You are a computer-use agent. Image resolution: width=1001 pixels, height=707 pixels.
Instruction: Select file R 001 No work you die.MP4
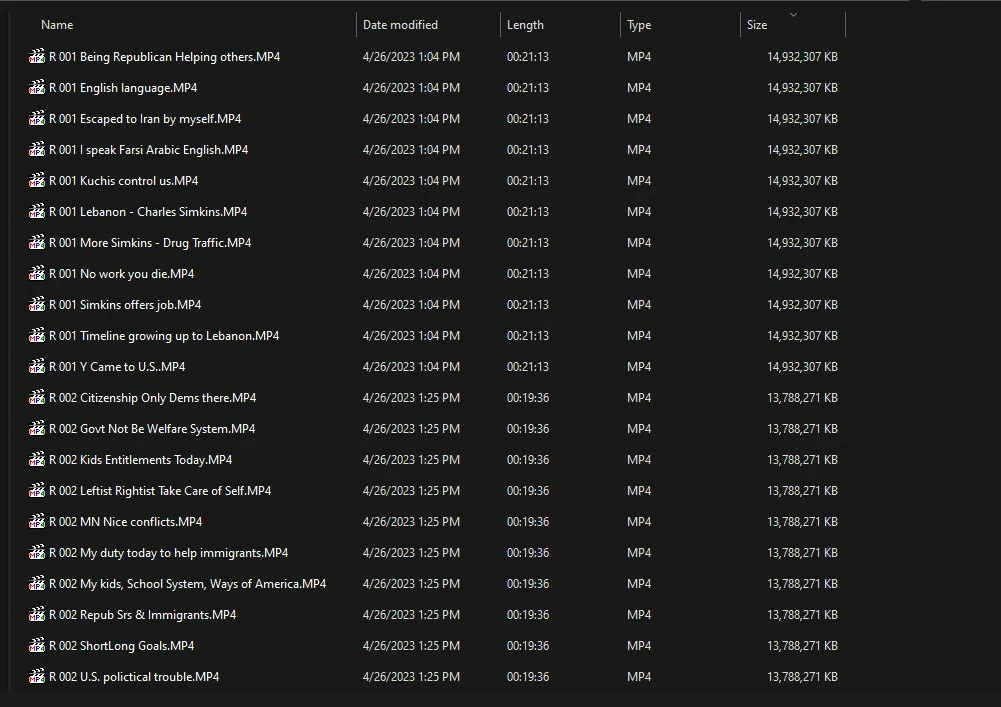[122, 273]
